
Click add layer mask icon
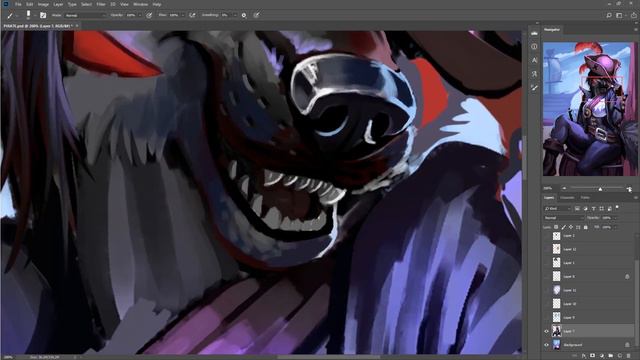coord(593,356)
